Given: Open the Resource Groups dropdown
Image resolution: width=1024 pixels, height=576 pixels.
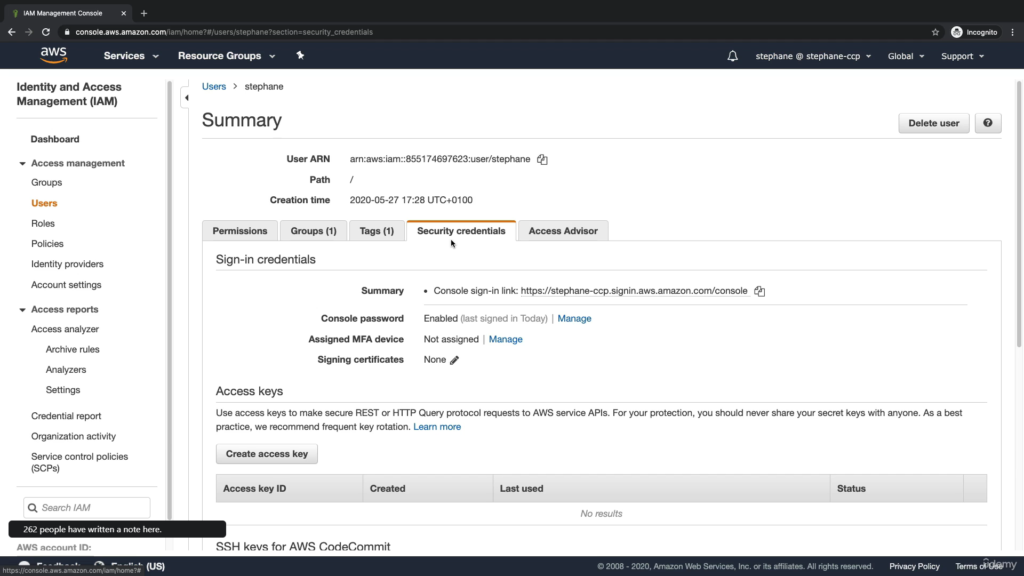Looking at the screenshot, I should tap(225, 56).
